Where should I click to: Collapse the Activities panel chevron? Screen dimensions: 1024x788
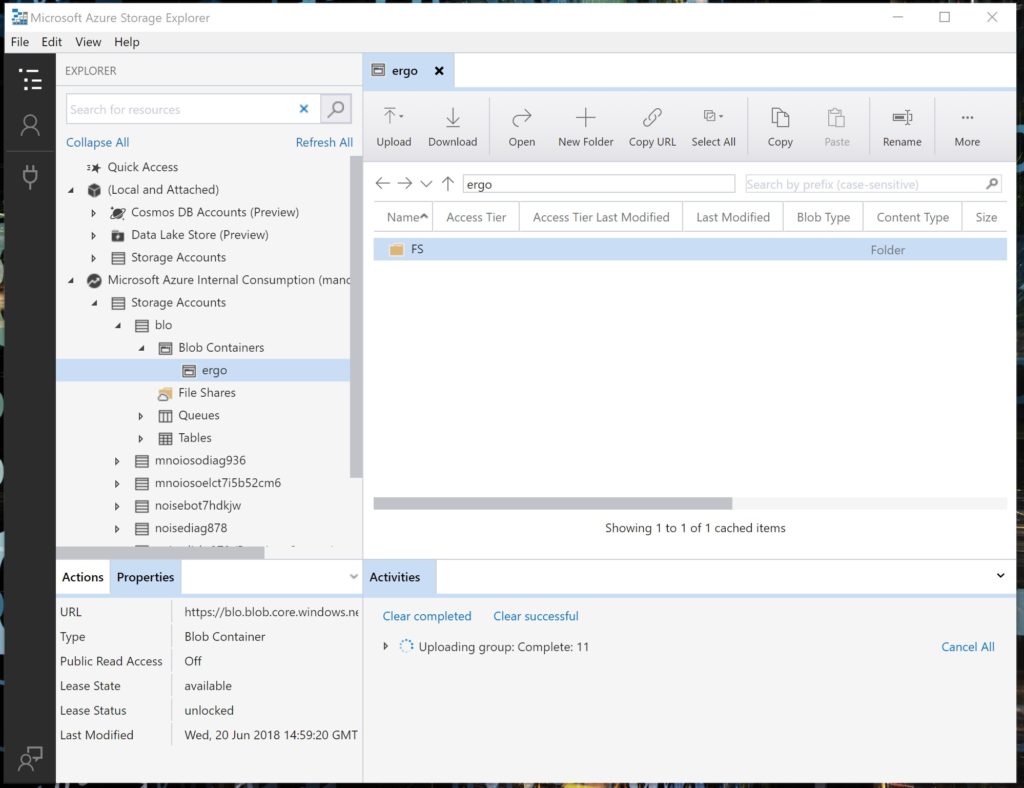click(x=1000, y=576)
